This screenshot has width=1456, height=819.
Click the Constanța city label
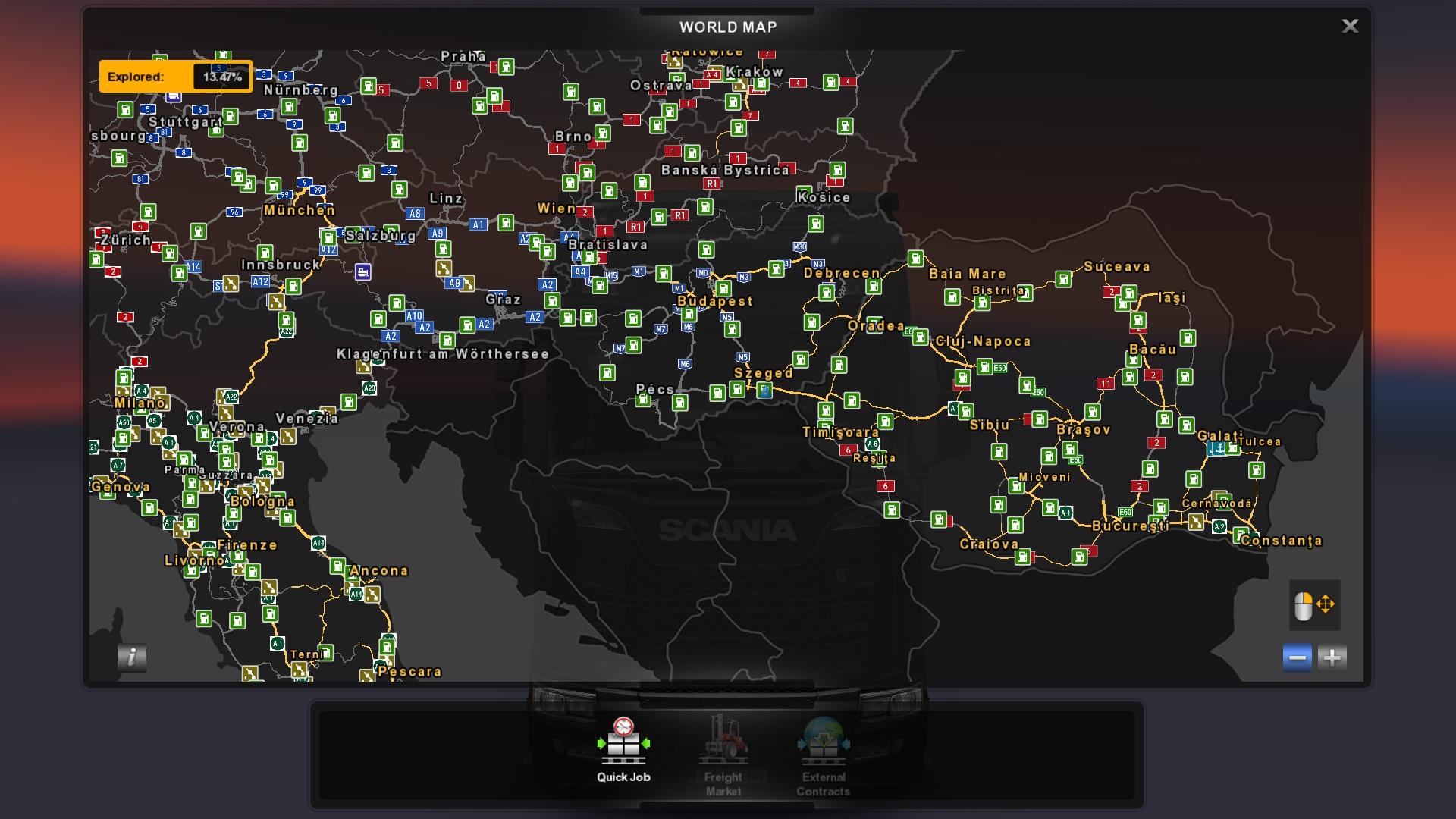(x=1281, y=541)
